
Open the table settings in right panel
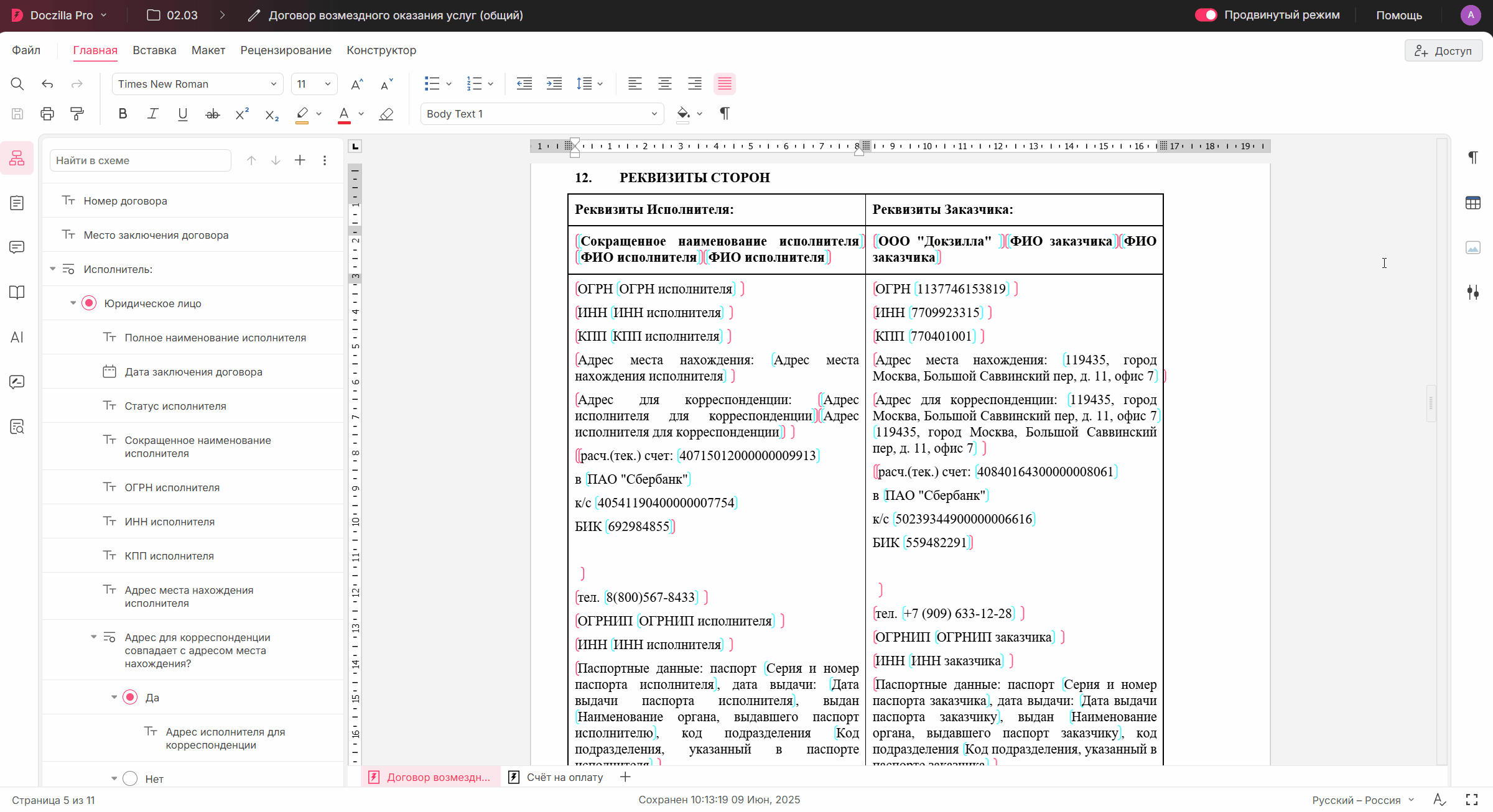tap(1472, 203)
